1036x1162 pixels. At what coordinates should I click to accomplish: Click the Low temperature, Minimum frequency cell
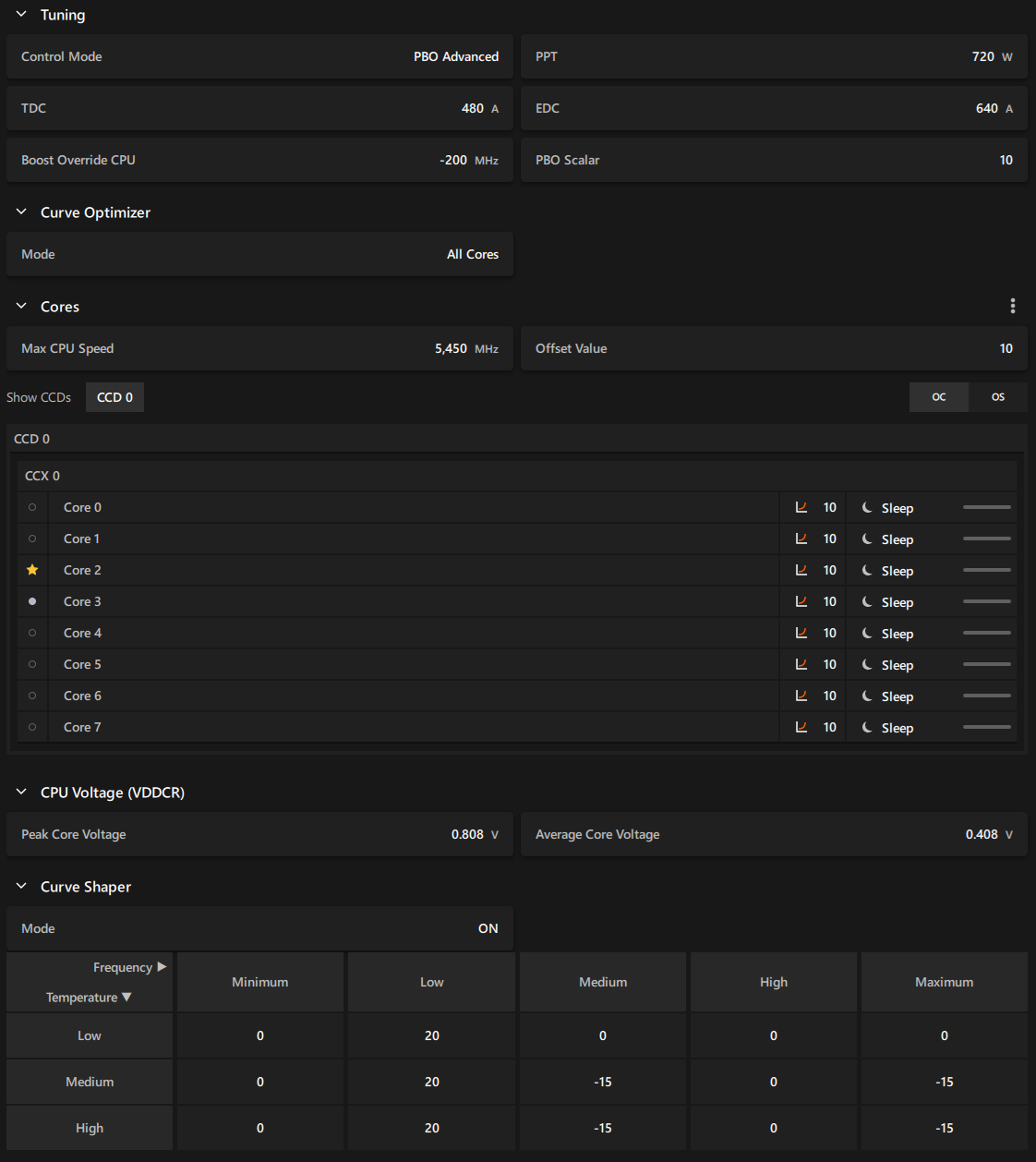point(260,1035)
